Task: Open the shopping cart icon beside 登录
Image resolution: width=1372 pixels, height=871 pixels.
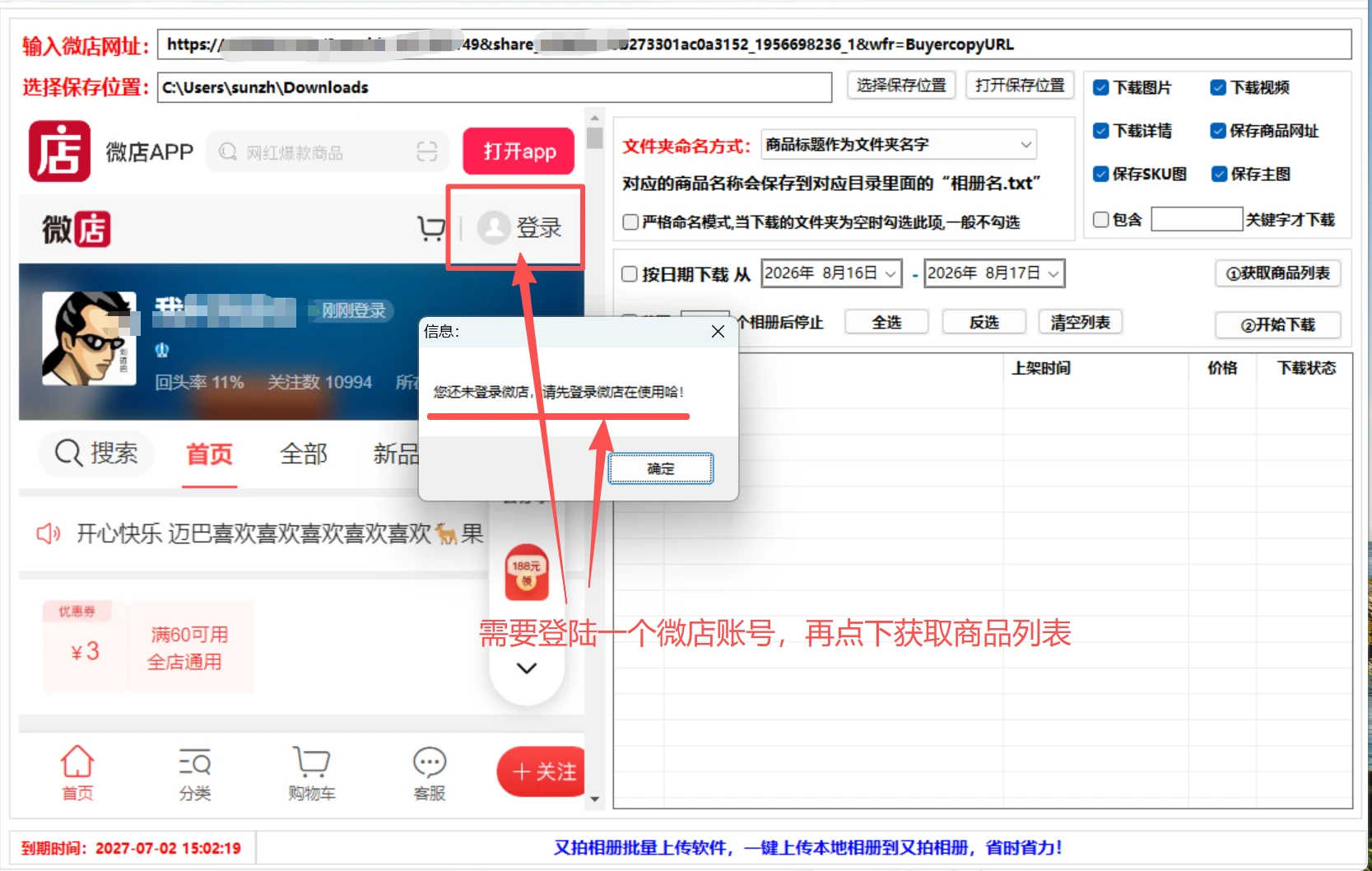Action: tap(431, 228)
